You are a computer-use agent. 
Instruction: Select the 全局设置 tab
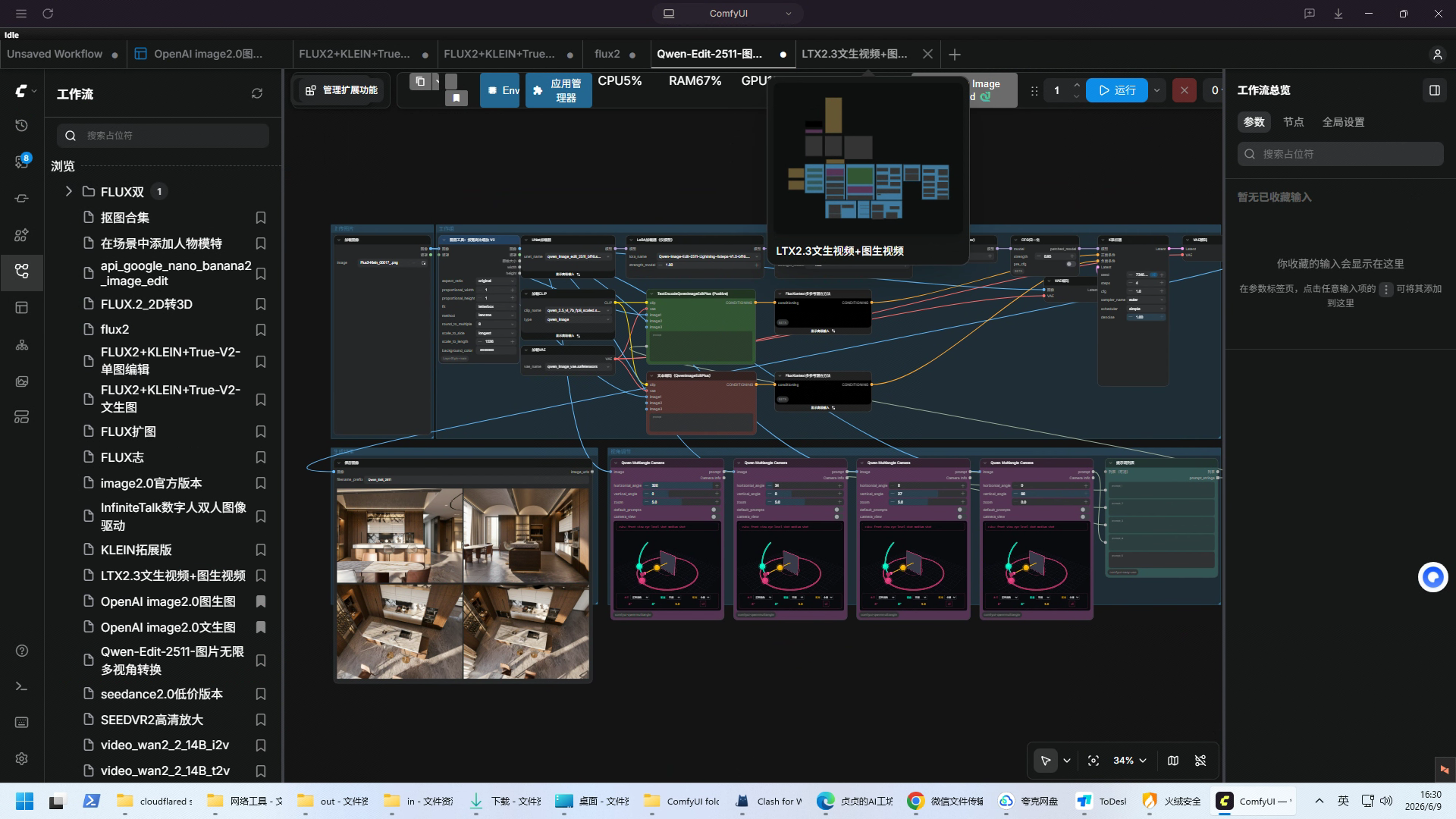click(1343, 122)
